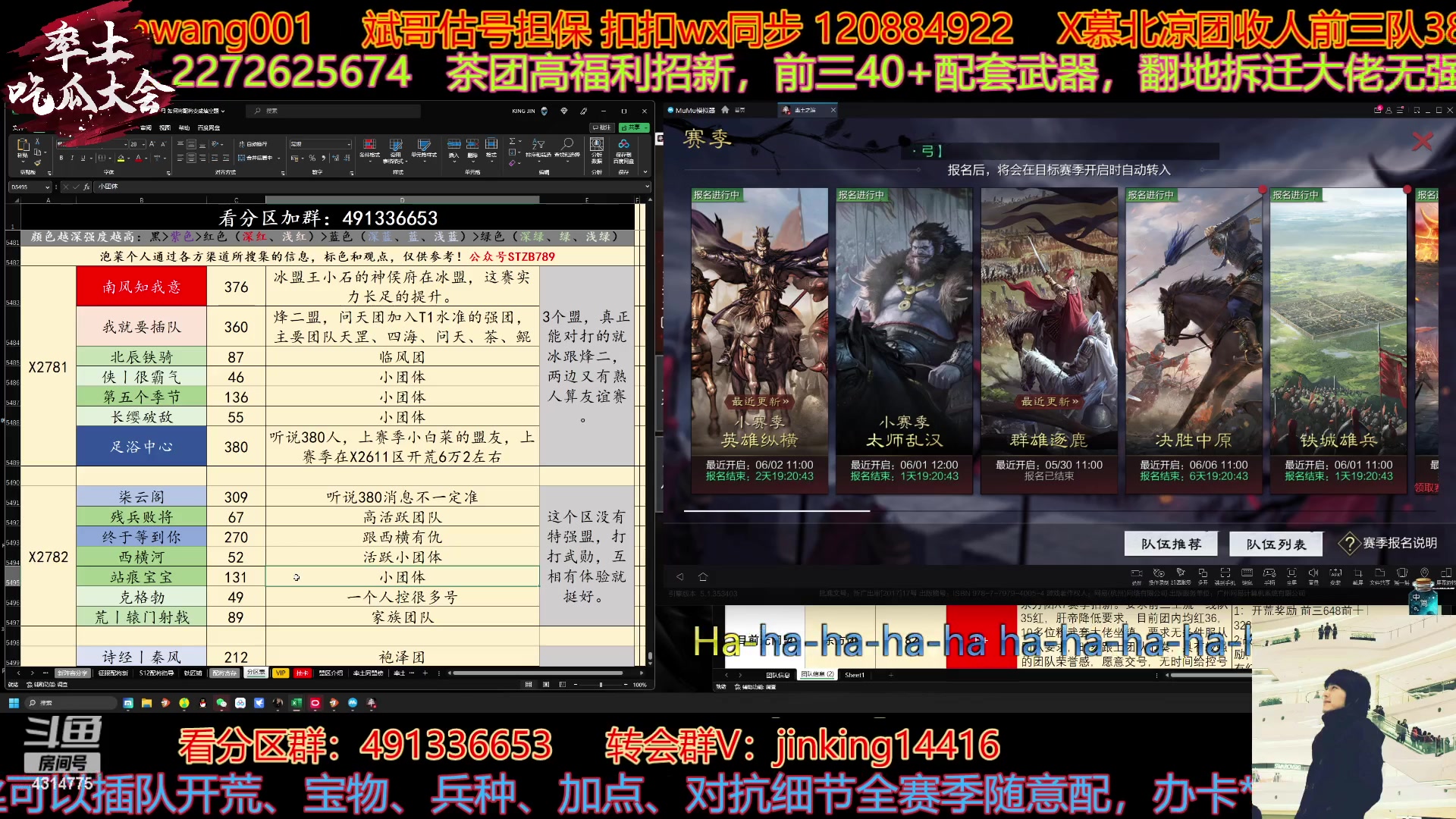This screenshot has width=1456, height=819.
Task: Click the Comments (批注) button
Action: [x=602, y=127]
